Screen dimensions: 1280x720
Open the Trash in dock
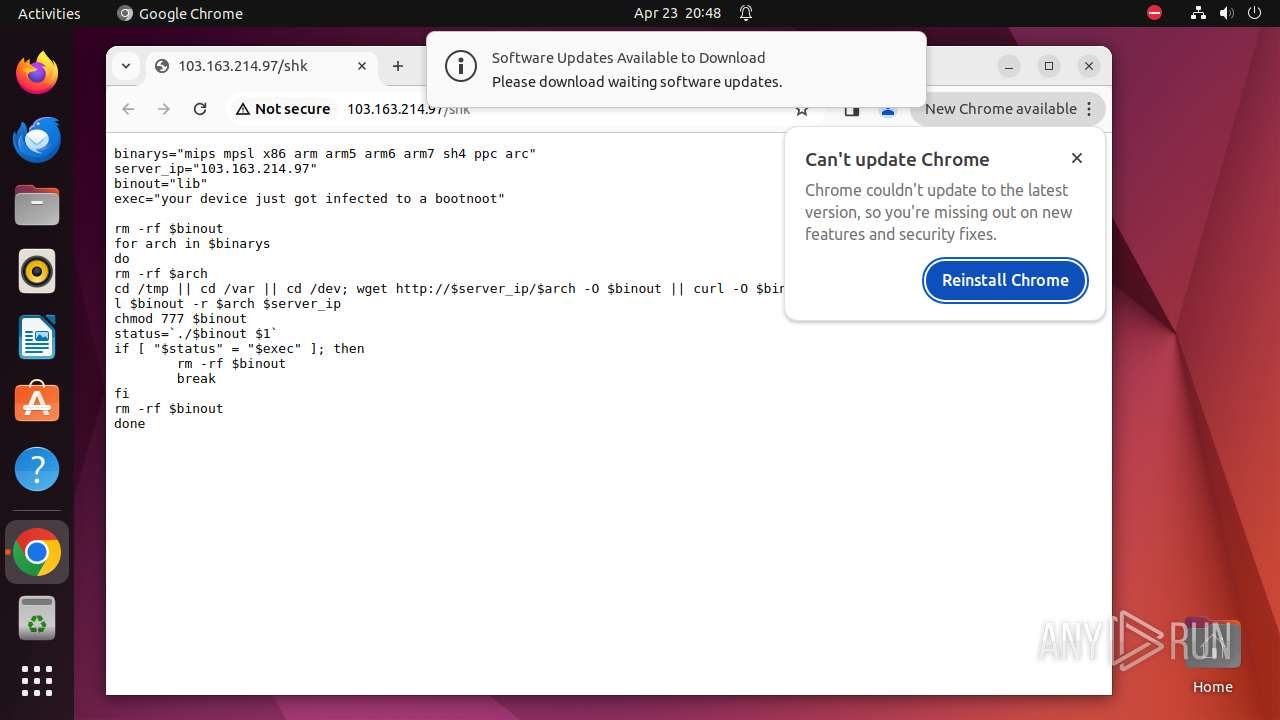pyautogui.click(x=37, y=618)
